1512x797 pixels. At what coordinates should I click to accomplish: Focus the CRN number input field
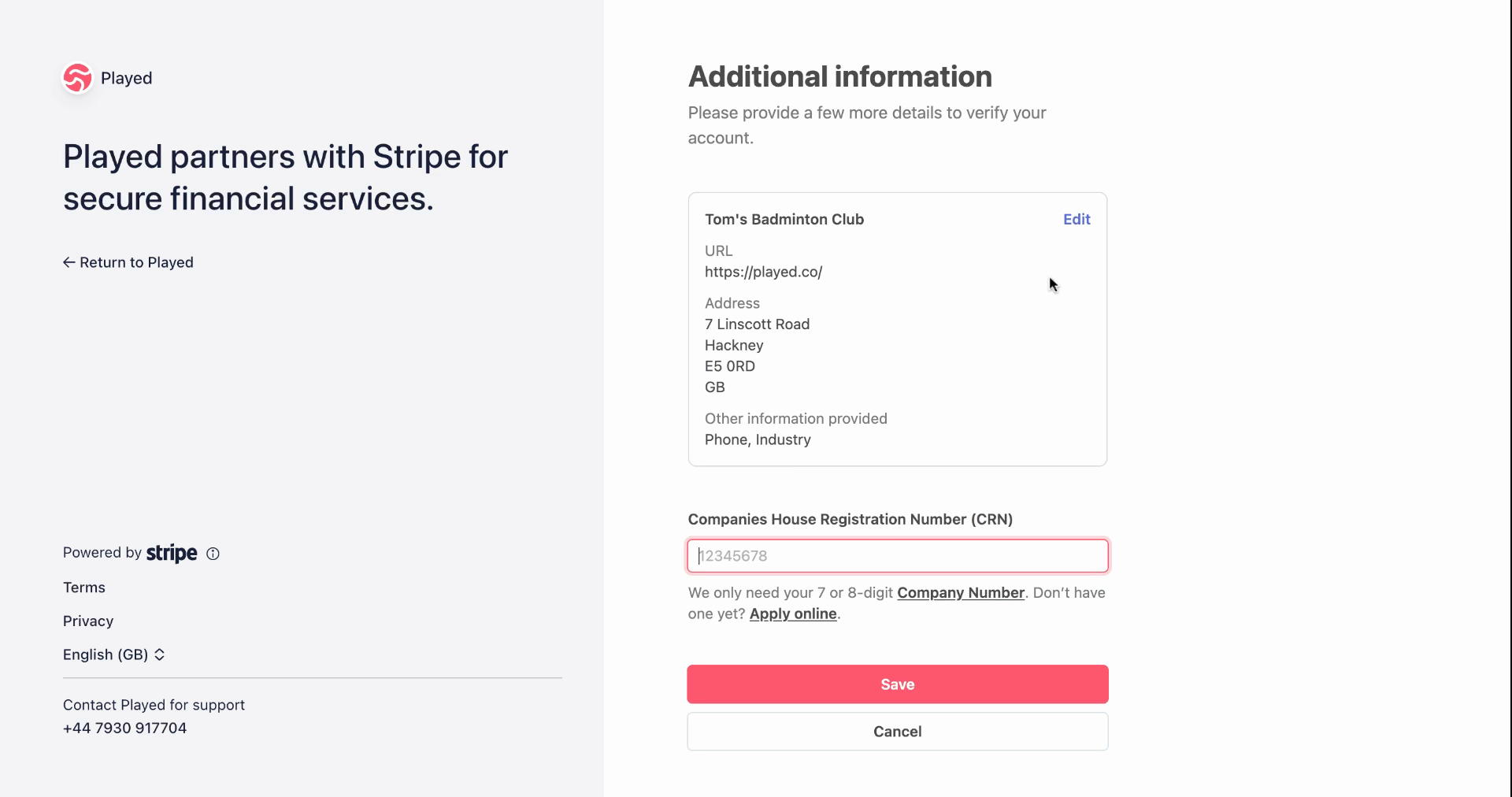pos(898,556)
